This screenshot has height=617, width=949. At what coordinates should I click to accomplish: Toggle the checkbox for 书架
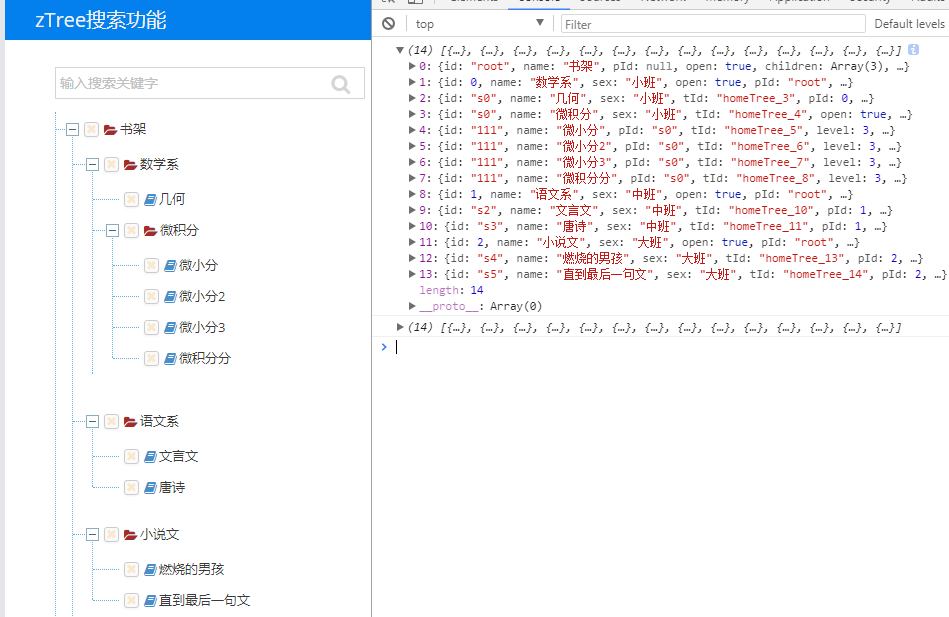click(x=91, y=130)
